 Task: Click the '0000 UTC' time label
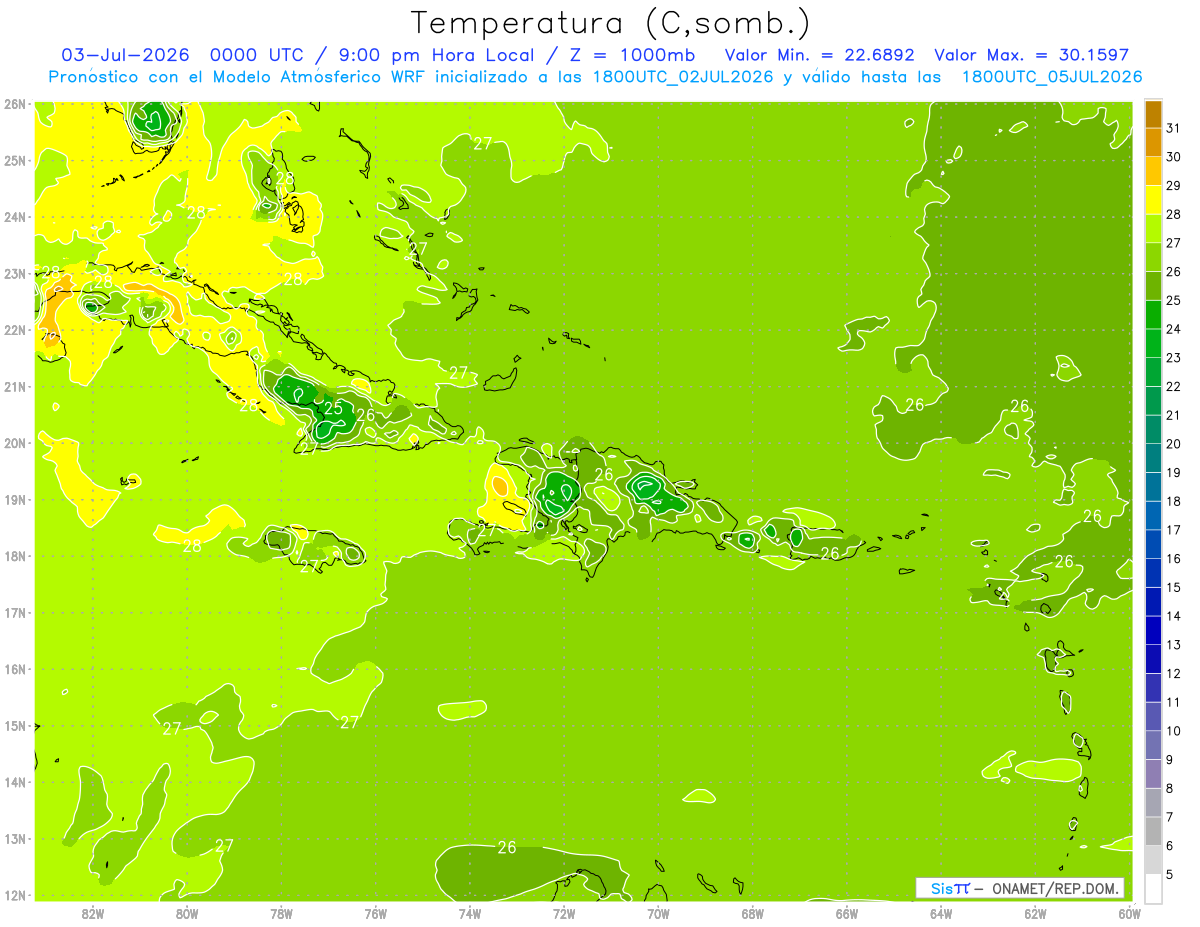pyautogui.click(x=258, y=54)
